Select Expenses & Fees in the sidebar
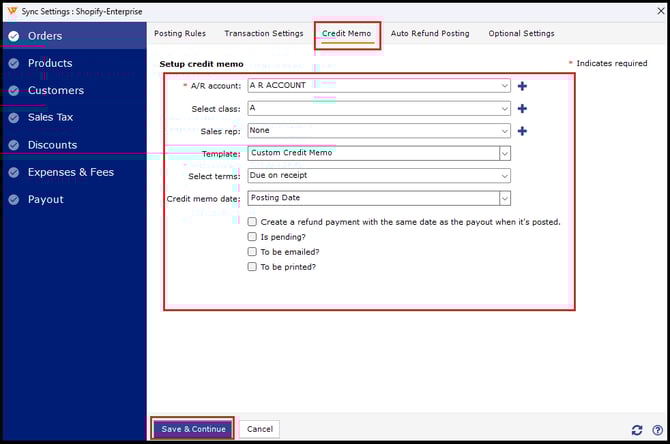 coord(70,172)
